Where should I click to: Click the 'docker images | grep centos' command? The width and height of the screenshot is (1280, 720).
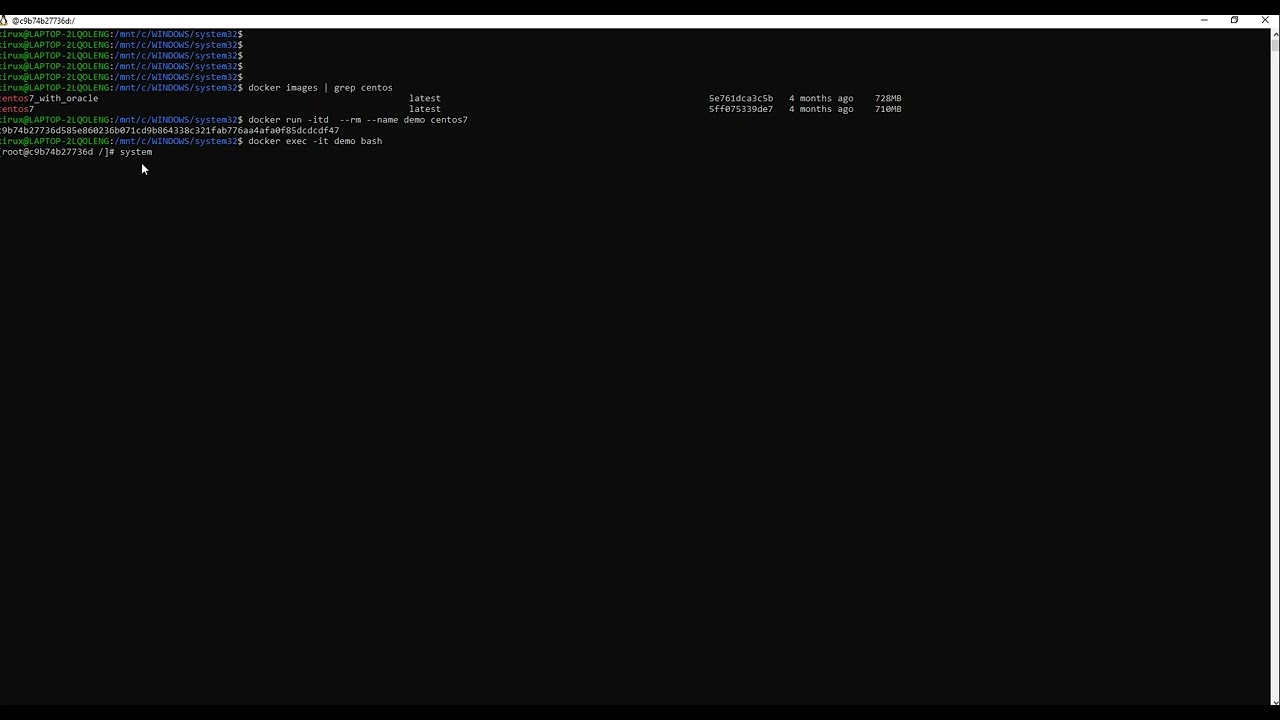pos(320,88)
